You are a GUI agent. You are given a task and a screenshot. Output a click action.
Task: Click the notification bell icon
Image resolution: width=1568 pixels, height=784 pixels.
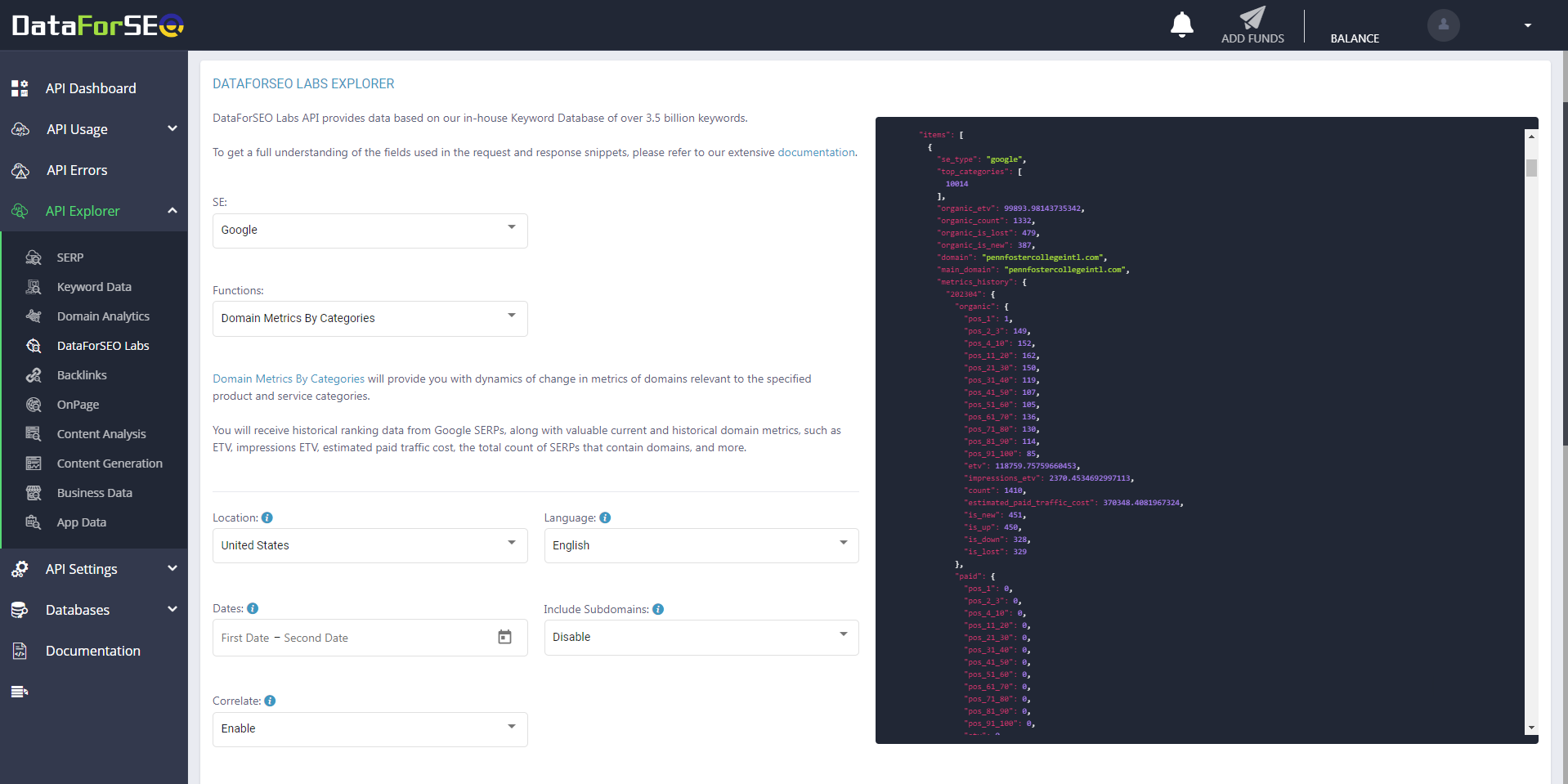[1181, 25]
